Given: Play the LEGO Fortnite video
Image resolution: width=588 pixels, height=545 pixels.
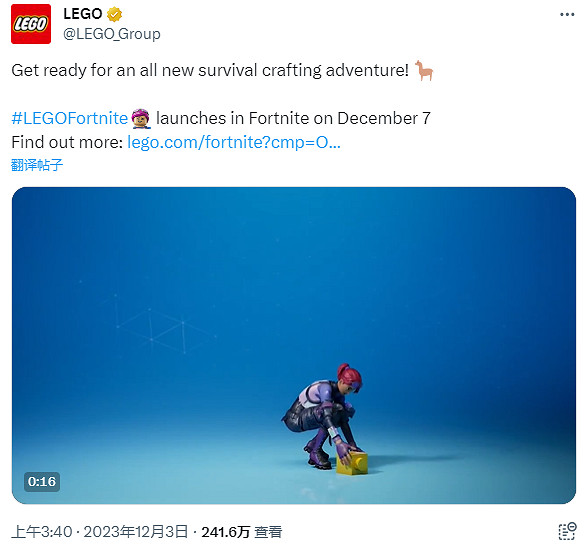Looking at the screenshot, I should pyautogui.click(x=294, y=345).
